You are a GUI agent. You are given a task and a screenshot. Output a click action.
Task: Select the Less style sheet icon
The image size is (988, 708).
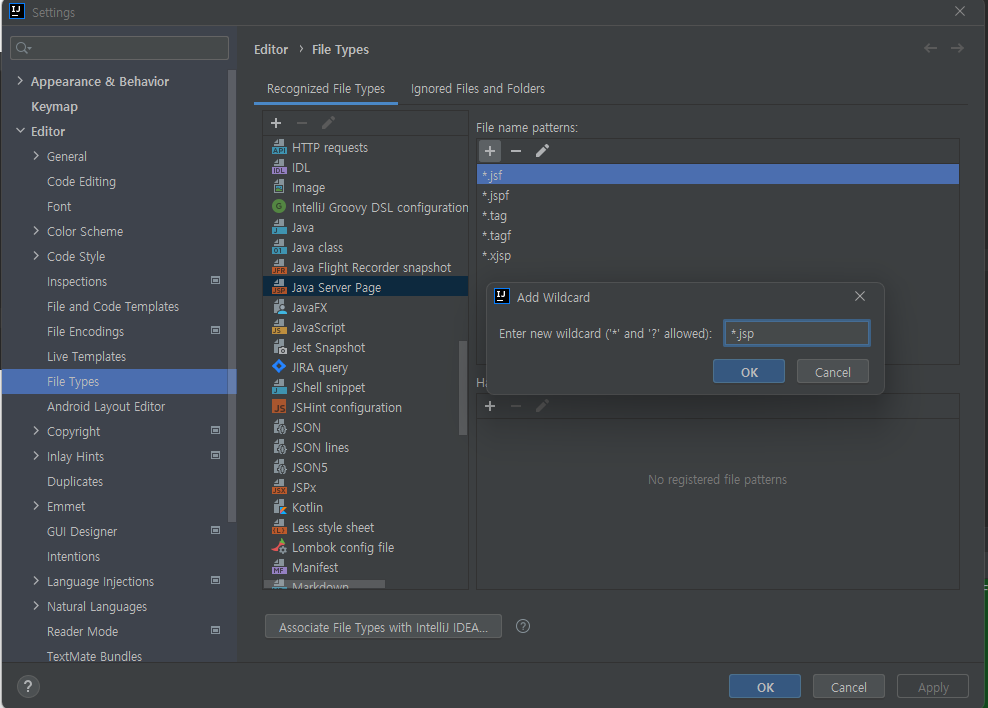click(x=279, y=528)
